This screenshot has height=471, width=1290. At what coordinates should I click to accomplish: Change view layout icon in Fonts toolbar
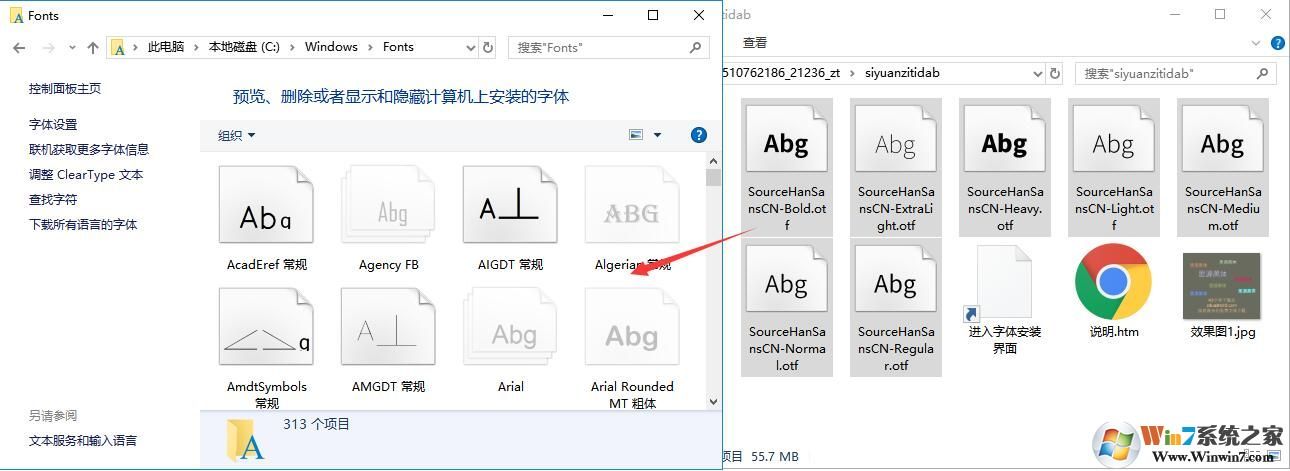[x=636, y=135]
